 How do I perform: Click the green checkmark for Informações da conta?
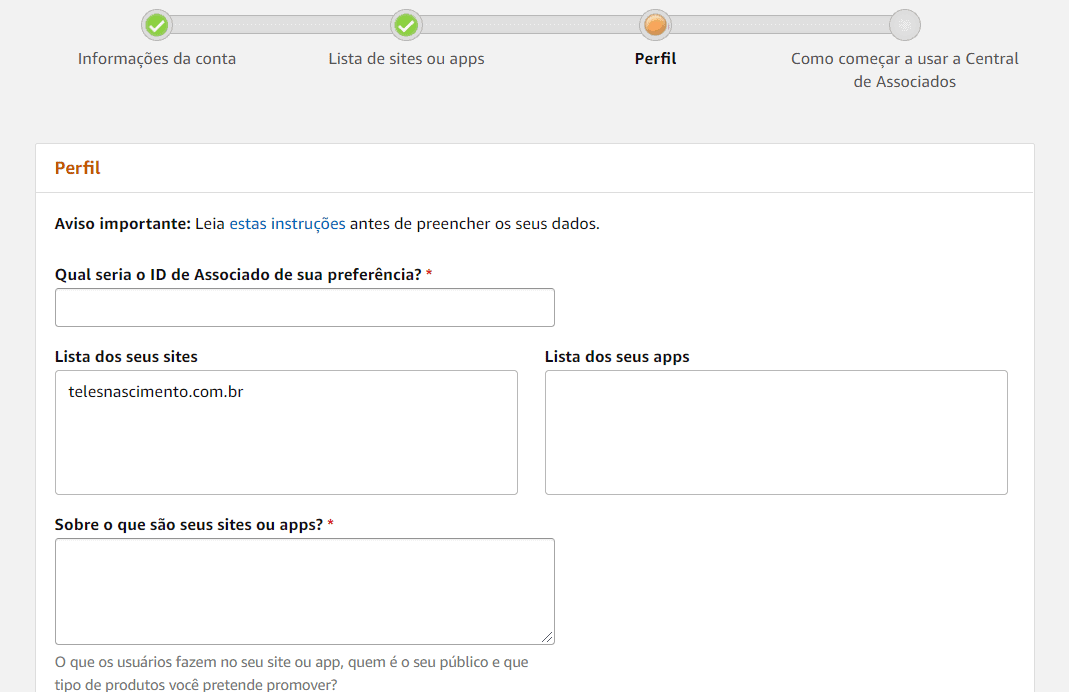click(157, 25)
